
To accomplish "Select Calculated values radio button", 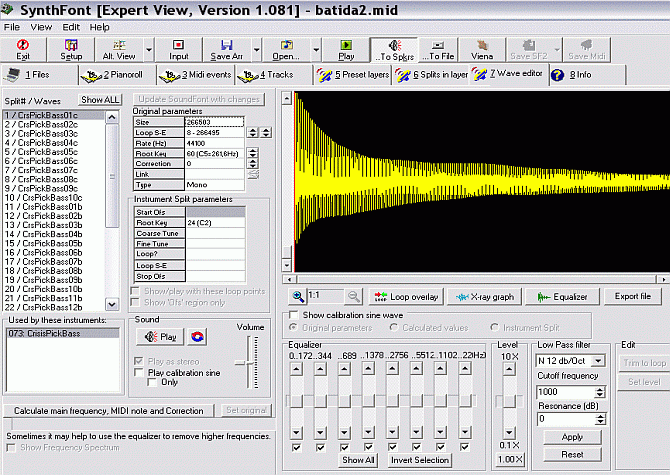I will click(394, 328).
